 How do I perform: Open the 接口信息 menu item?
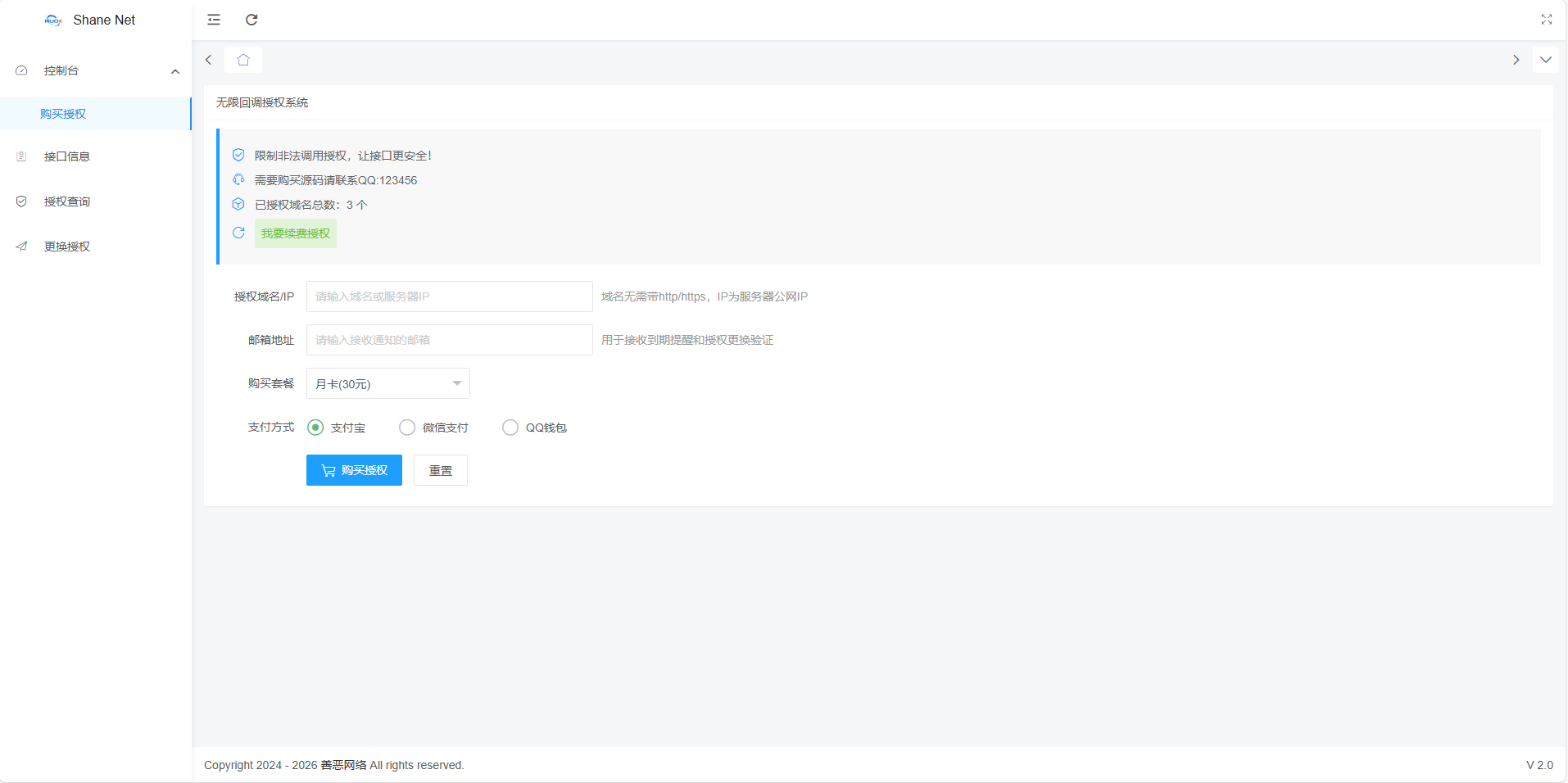click(x=67, y=156)
